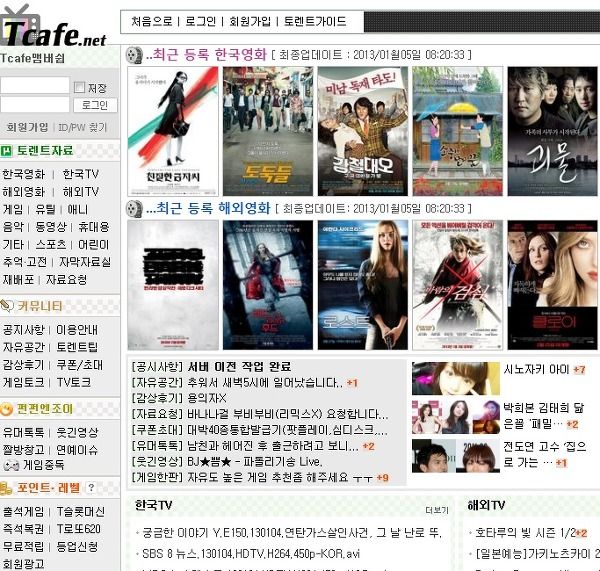This screenshot has height=571, width=600.
Task: Open 토렌트가이드 in the top menu
Action: click(315, 21)
